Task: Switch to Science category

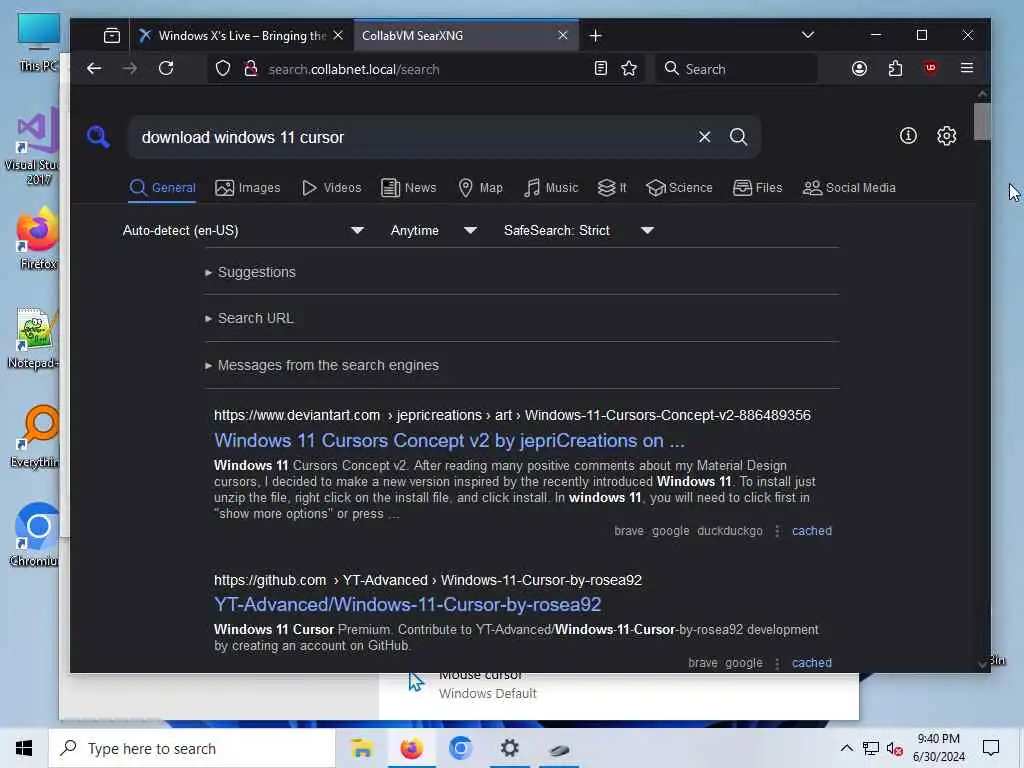Action: (679, 188)
